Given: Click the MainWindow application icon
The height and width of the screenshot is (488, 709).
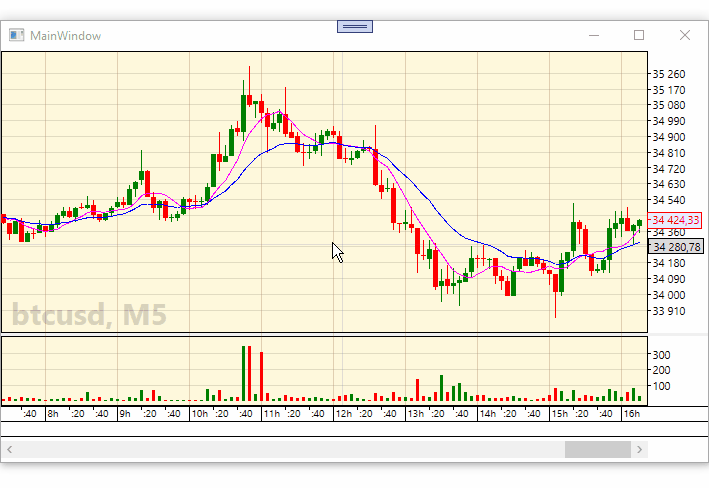Looking at the screenshot, I should pos(16,35).
